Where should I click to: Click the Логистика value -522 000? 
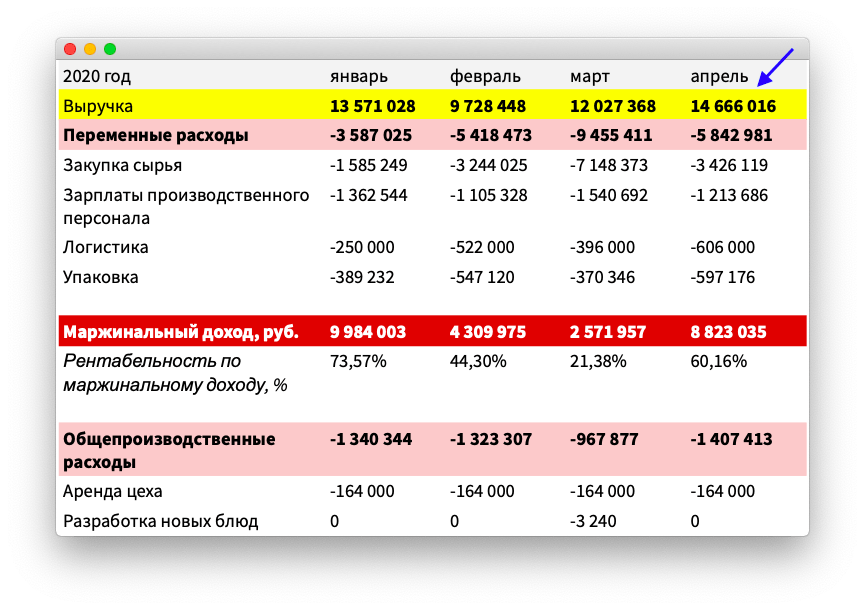click(x=482, y=247)
